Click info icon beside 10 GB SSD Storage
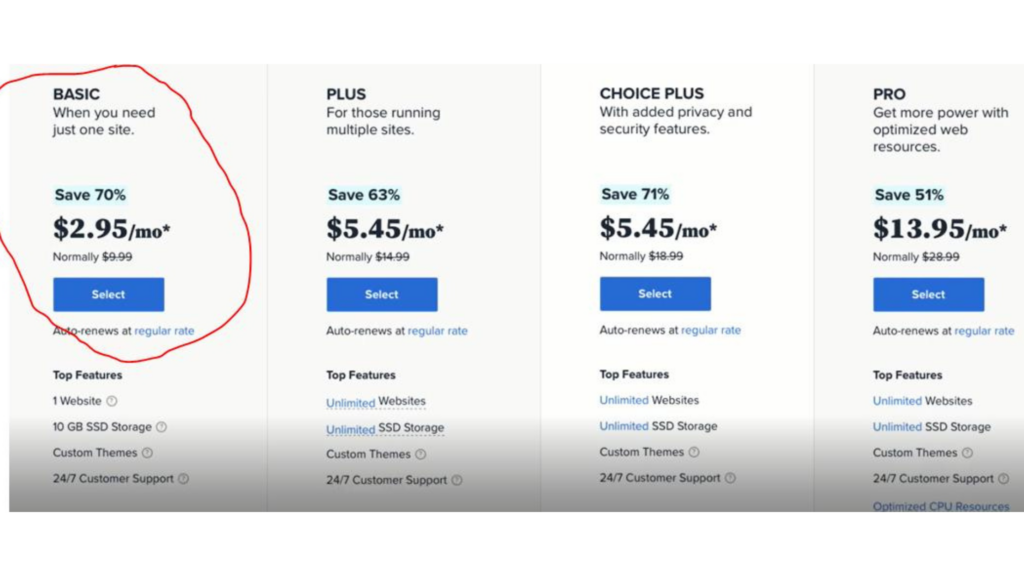 click(x=161, y=427)
